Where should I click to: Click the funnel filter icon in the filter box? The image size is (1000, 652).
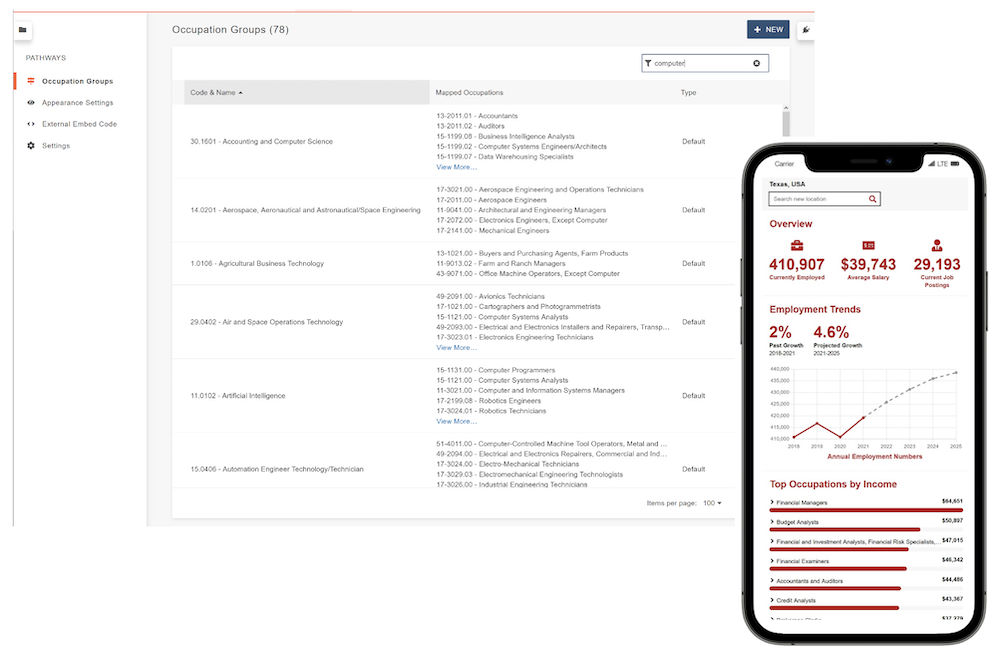pyautogui.click(x=648, y=63)
